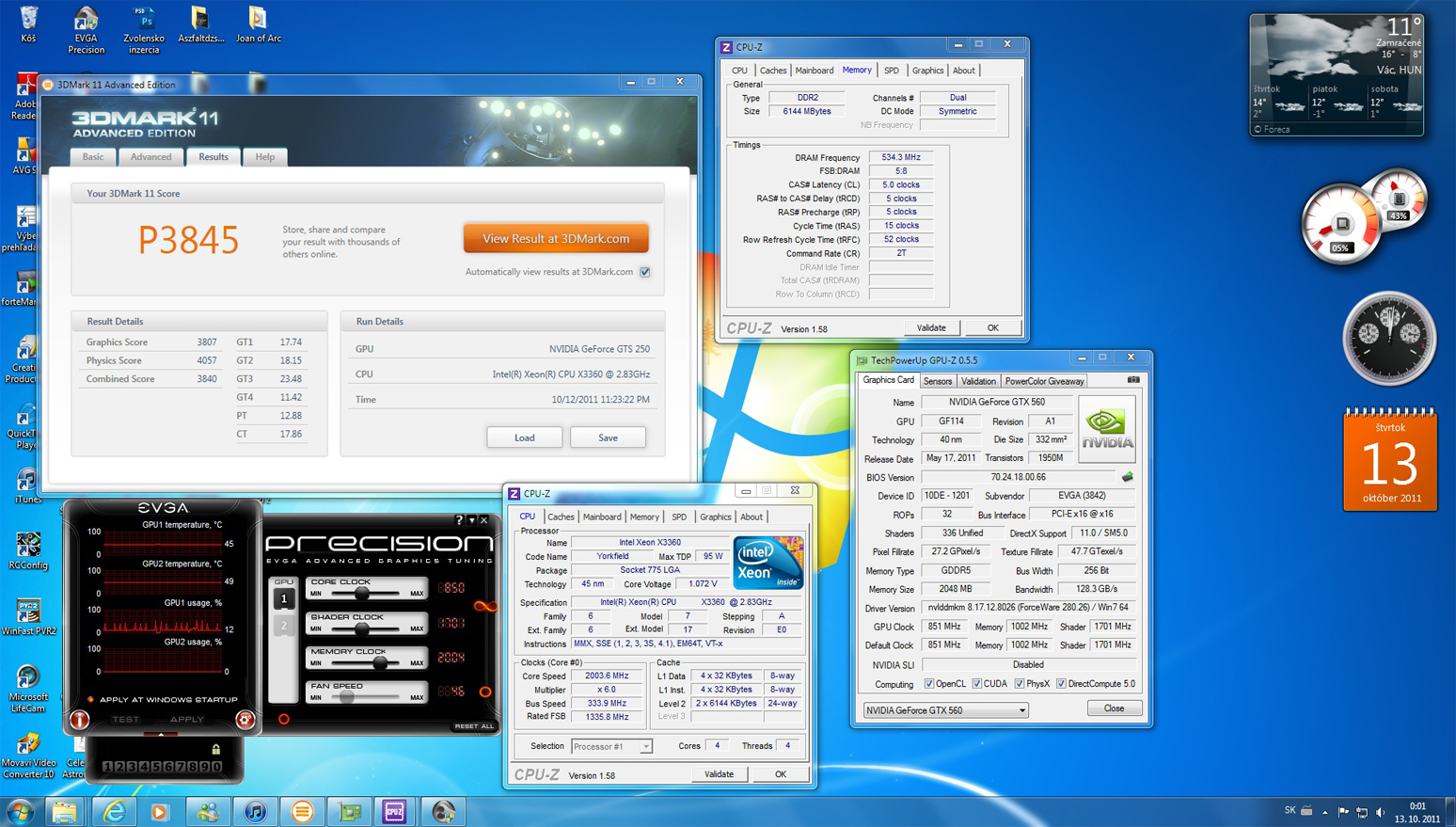The image size is (1456, 827).
Task: Click View Result at 3DMark.com button
Action: pos(556,239)
